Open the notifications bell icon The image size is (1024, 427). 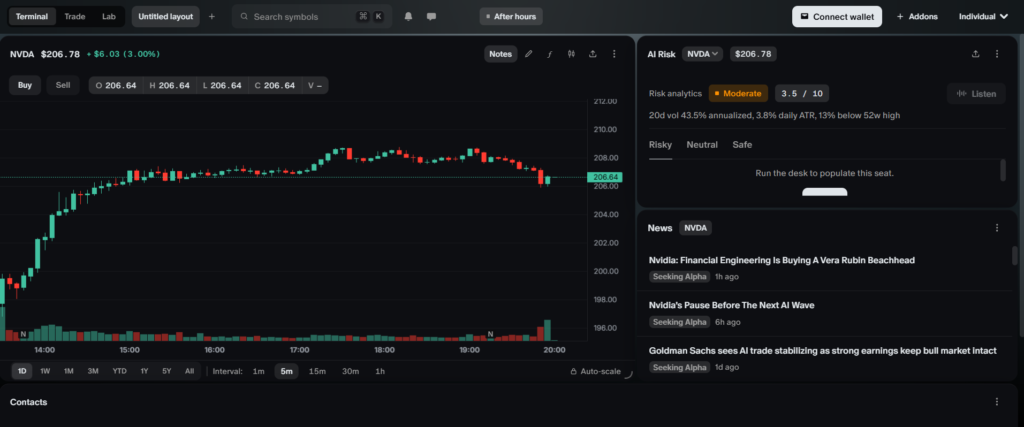tap(409, 16)
